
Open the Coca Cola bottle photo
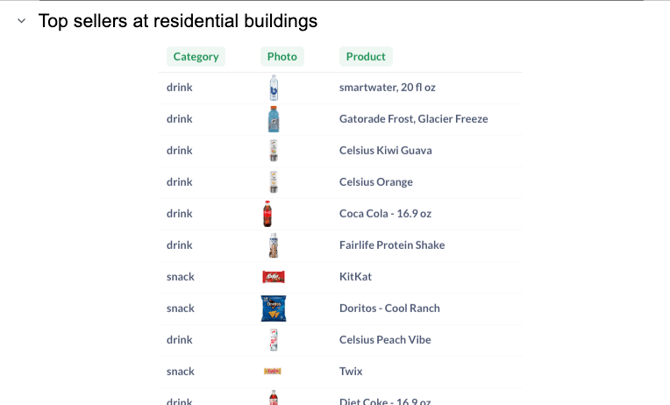click(x=268, y=214)
